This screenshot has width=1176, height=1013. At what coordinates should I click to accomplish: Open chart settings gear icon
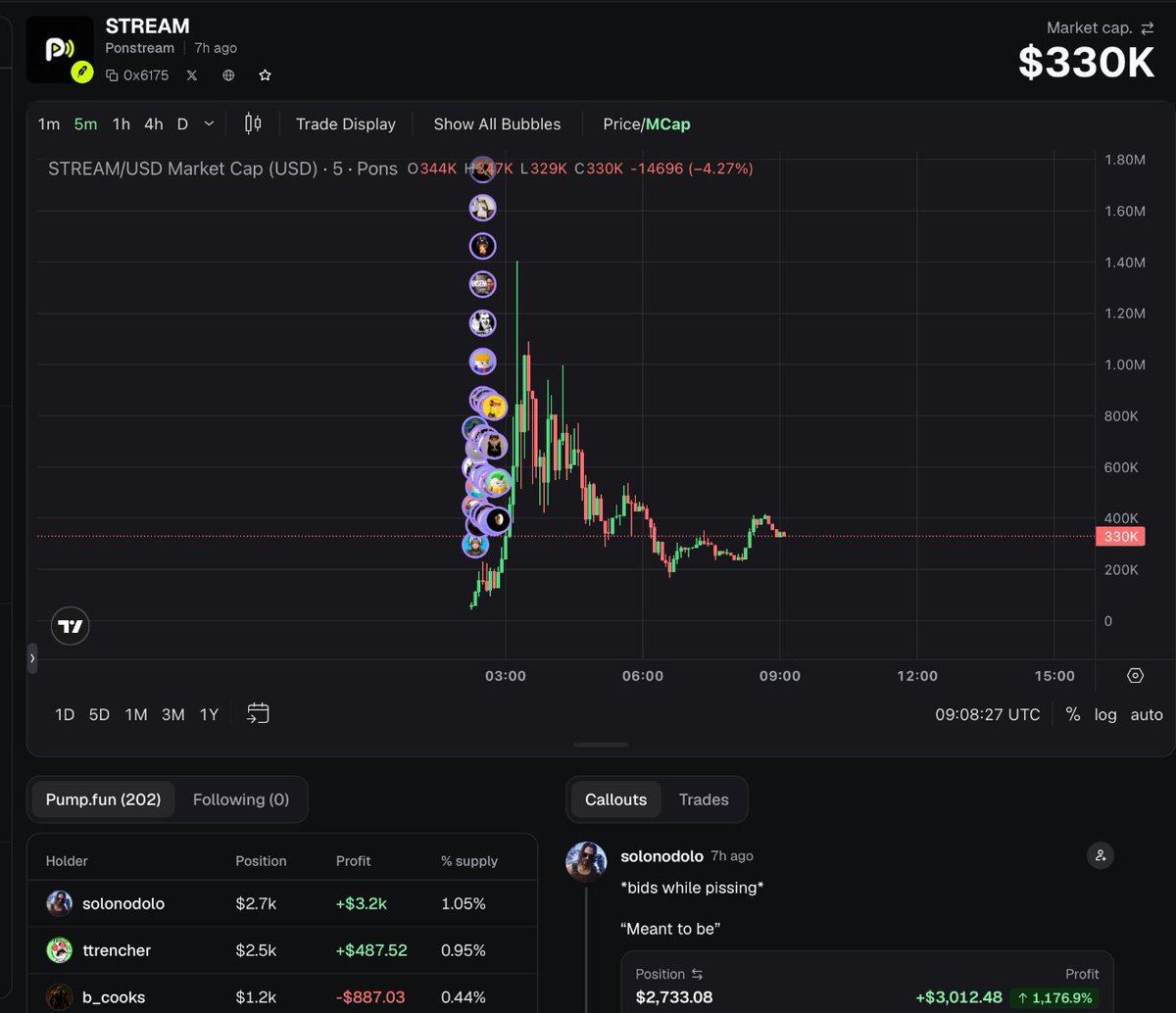1135,676
